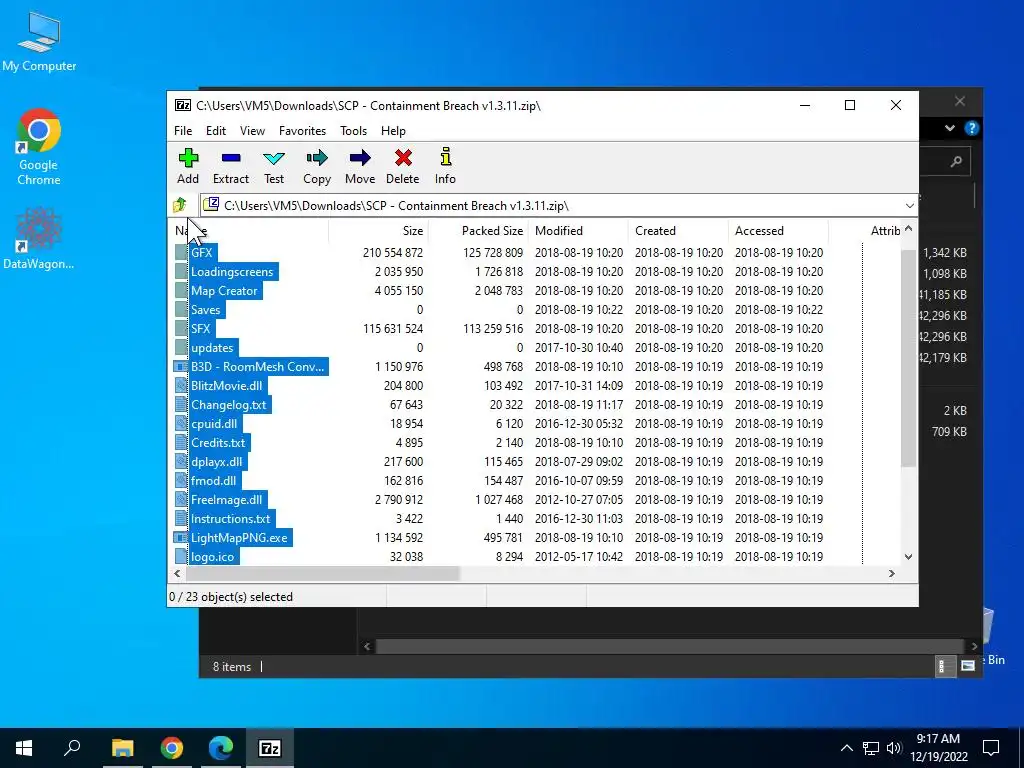Click the horizontal scrollbar left arrow

coord(177,573)
